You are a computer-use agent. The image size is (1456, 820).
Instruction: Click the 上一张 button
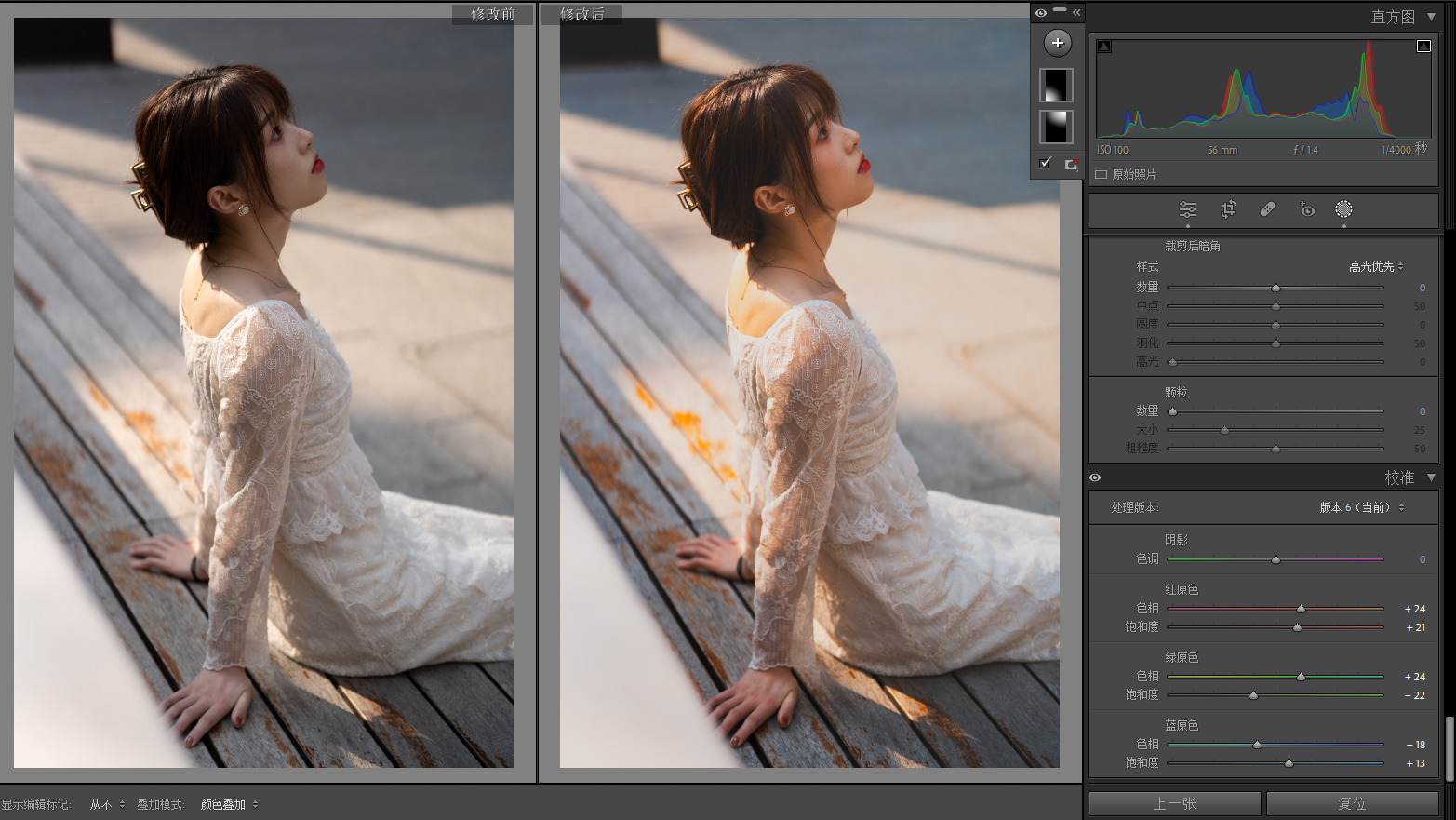pos(1175,803)
